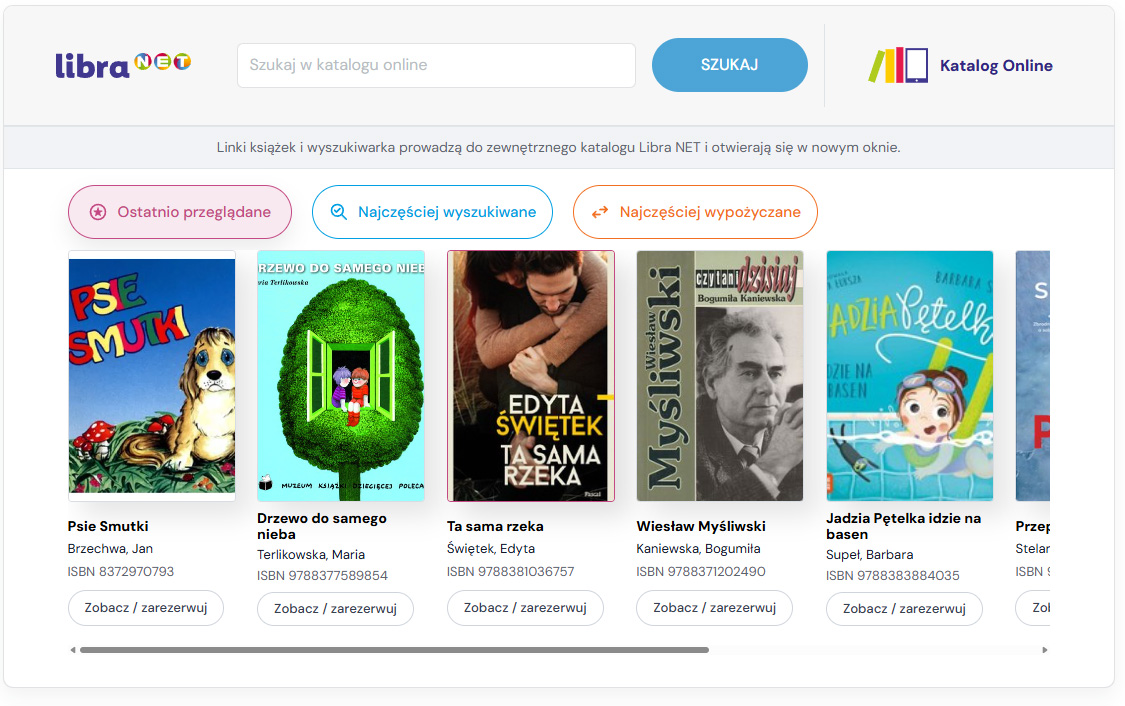Click the SZUKAJ button
Screen dimensions: 1125x706
click(730, 65)
